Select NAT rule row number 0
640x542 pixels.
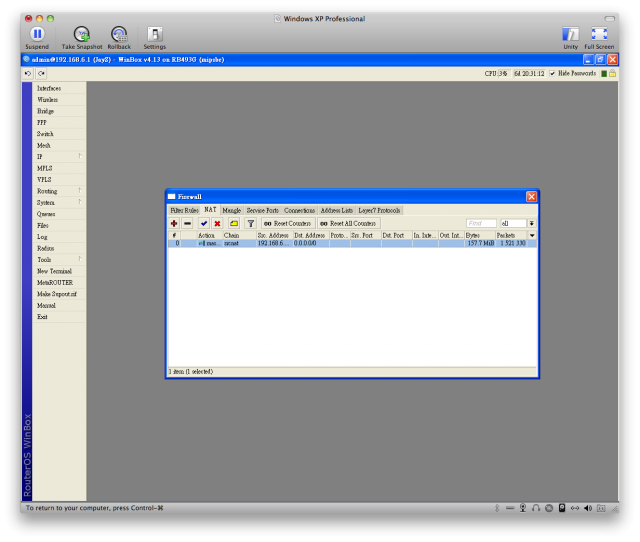coord(352,243)
